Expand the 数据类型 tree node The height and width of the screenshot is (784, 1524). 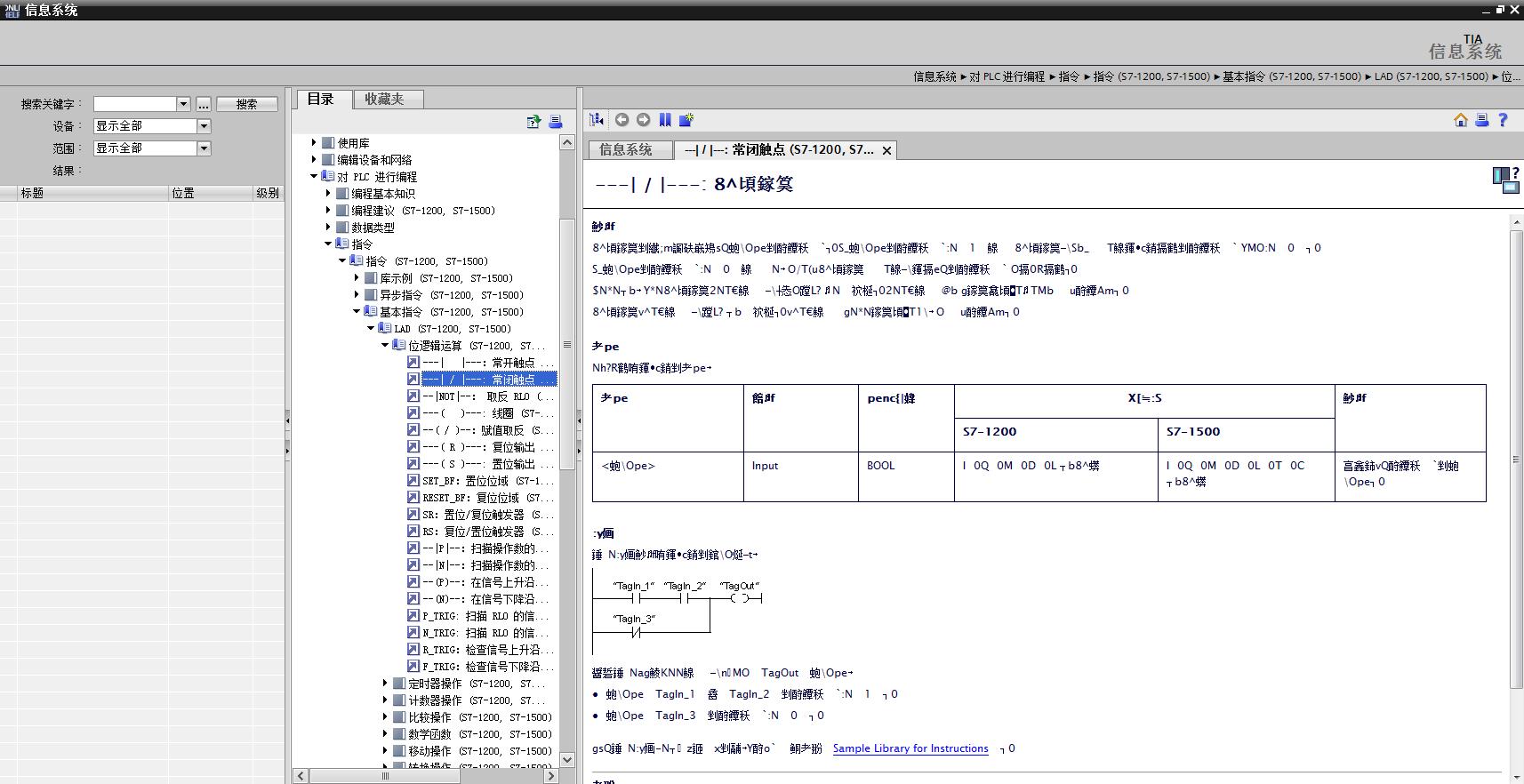328,228
